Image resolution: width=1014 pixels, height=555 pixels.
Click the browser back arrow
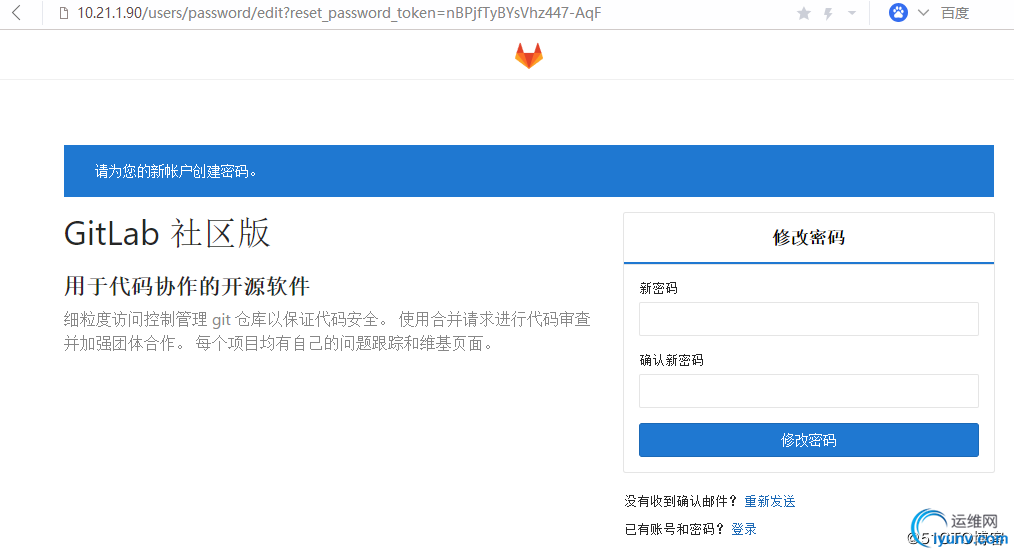click(17, 13)
